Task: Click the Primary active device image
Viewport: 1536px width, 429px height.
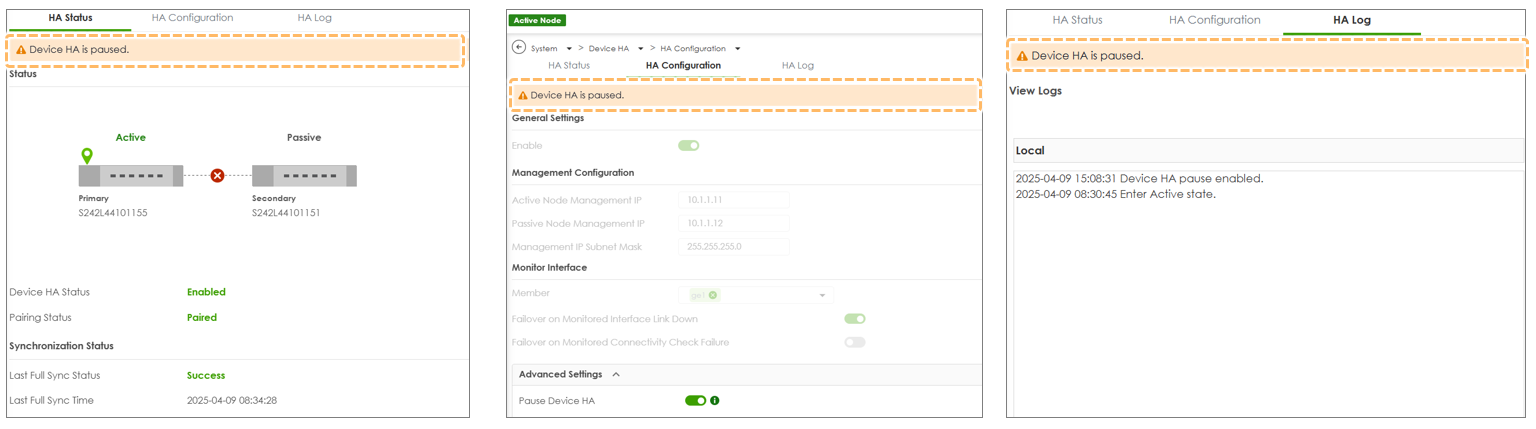Action: (131, 176)
